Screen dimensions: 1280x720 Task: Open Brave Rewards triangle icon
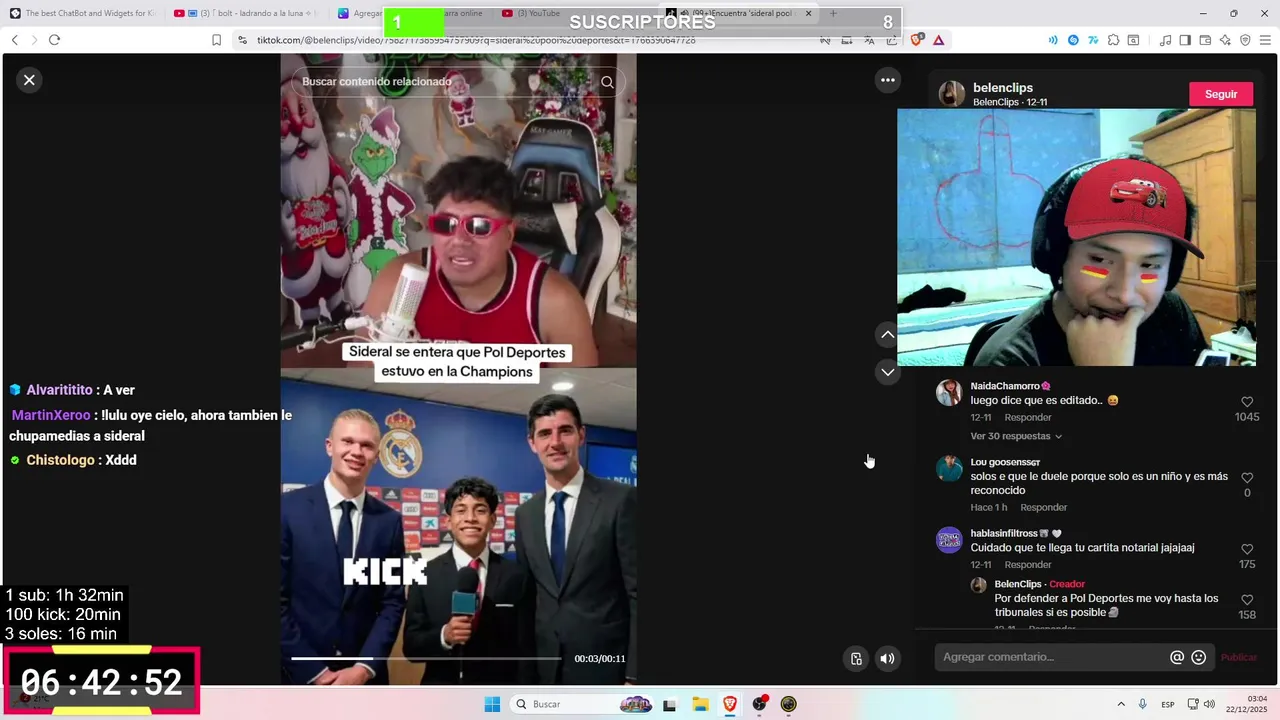(938, 40)
